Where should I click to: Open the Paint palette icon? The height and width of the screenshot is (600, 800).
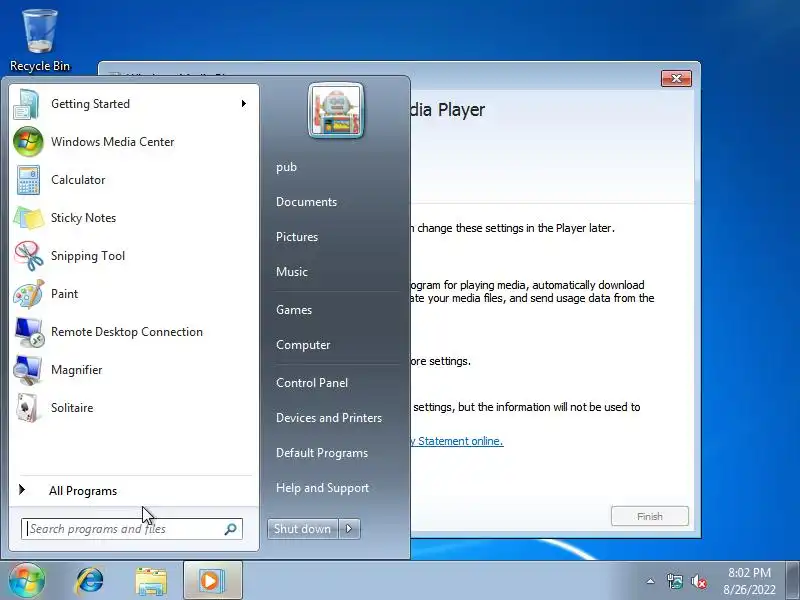tap(29, 294)
